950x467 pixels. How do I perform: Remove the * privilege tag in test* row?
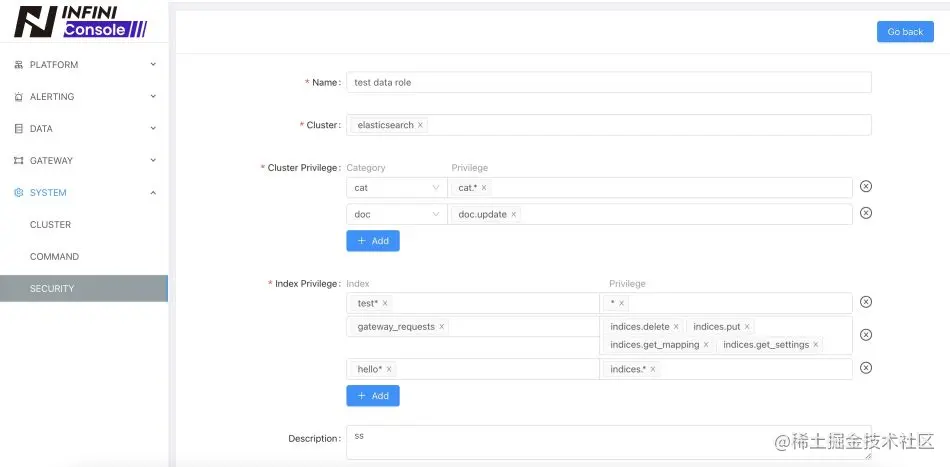click(621, 303)
